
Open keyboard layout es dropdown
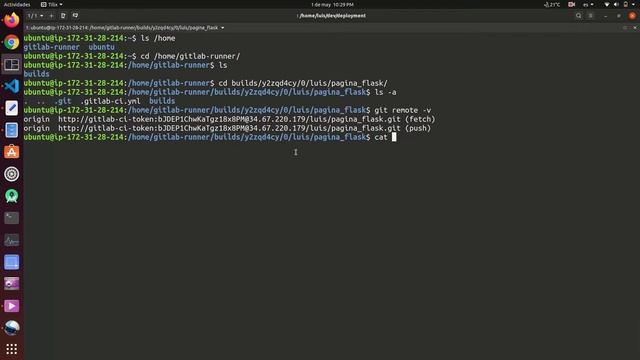pos(588,4)
